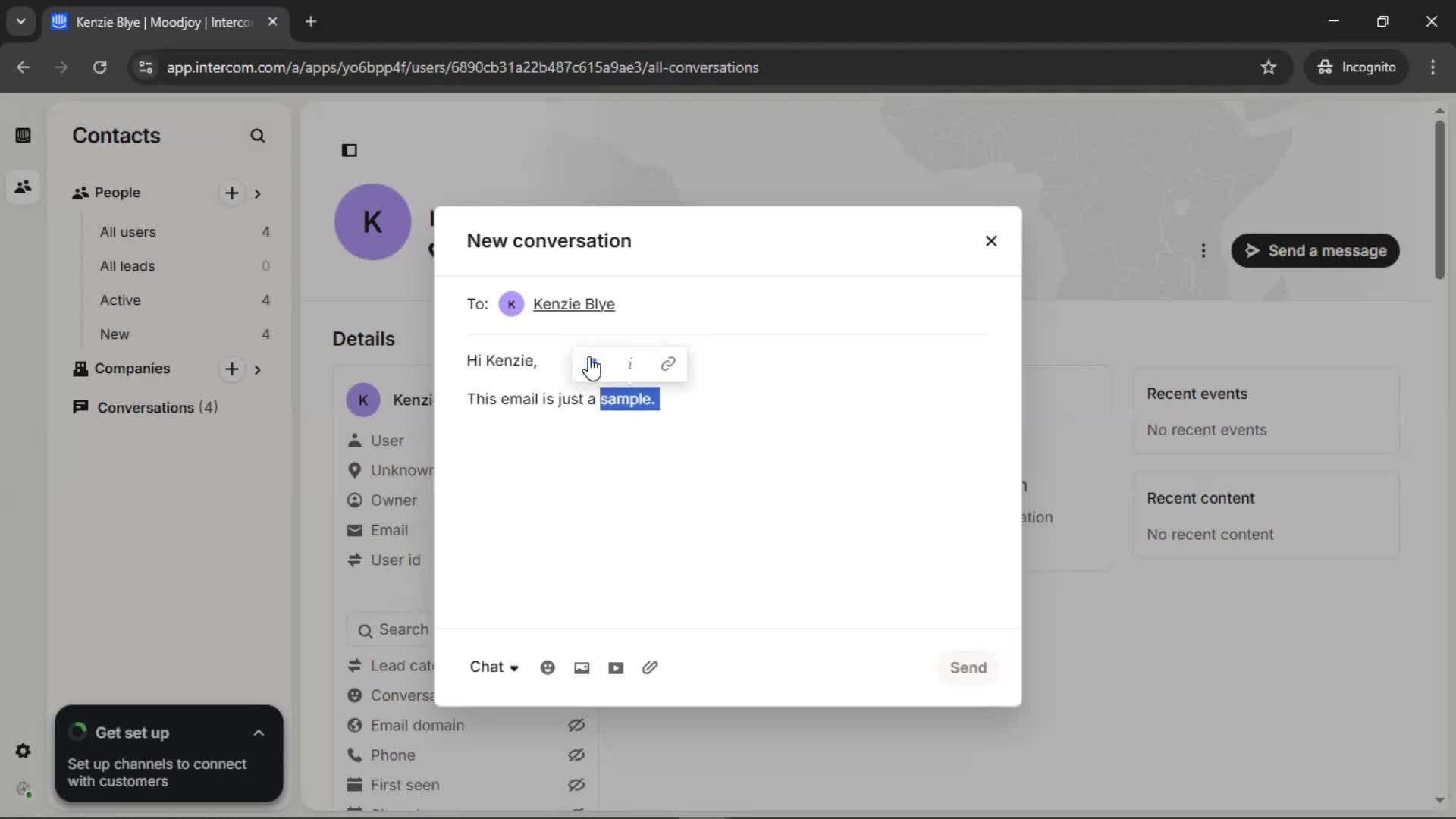Close the New conversation dialog
This screenshot has width=1456, height=819.
tap(991, 241)
